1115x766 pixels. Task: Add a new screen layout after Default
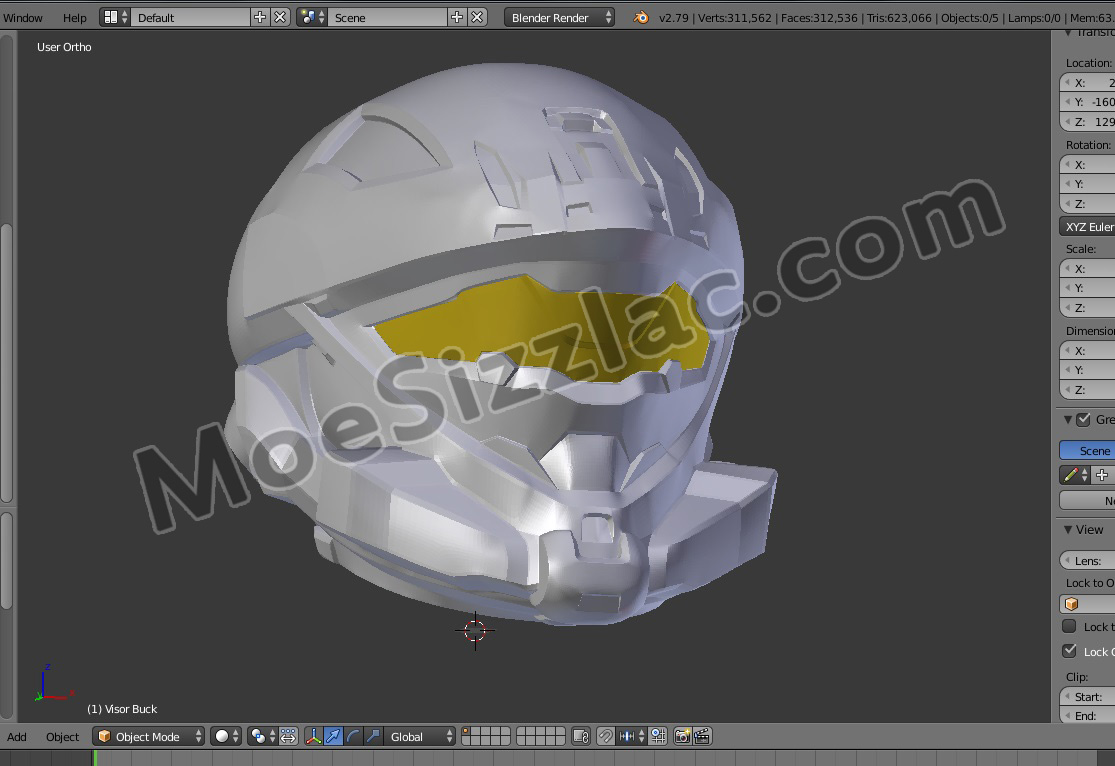point(260,18)
